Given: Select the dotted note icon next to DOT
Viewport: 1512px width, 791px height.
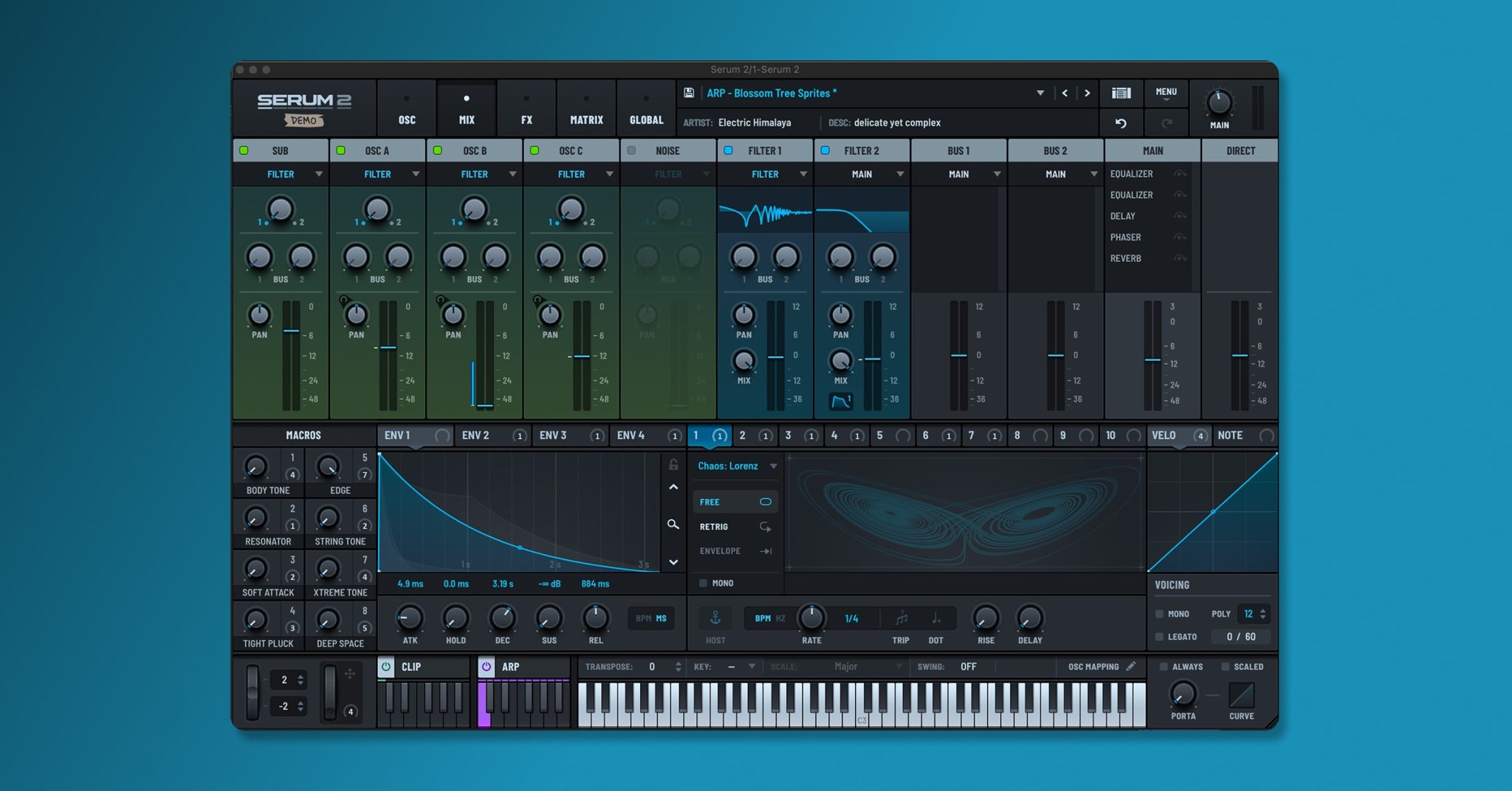Looking at the screenshot, I should 935,618.
